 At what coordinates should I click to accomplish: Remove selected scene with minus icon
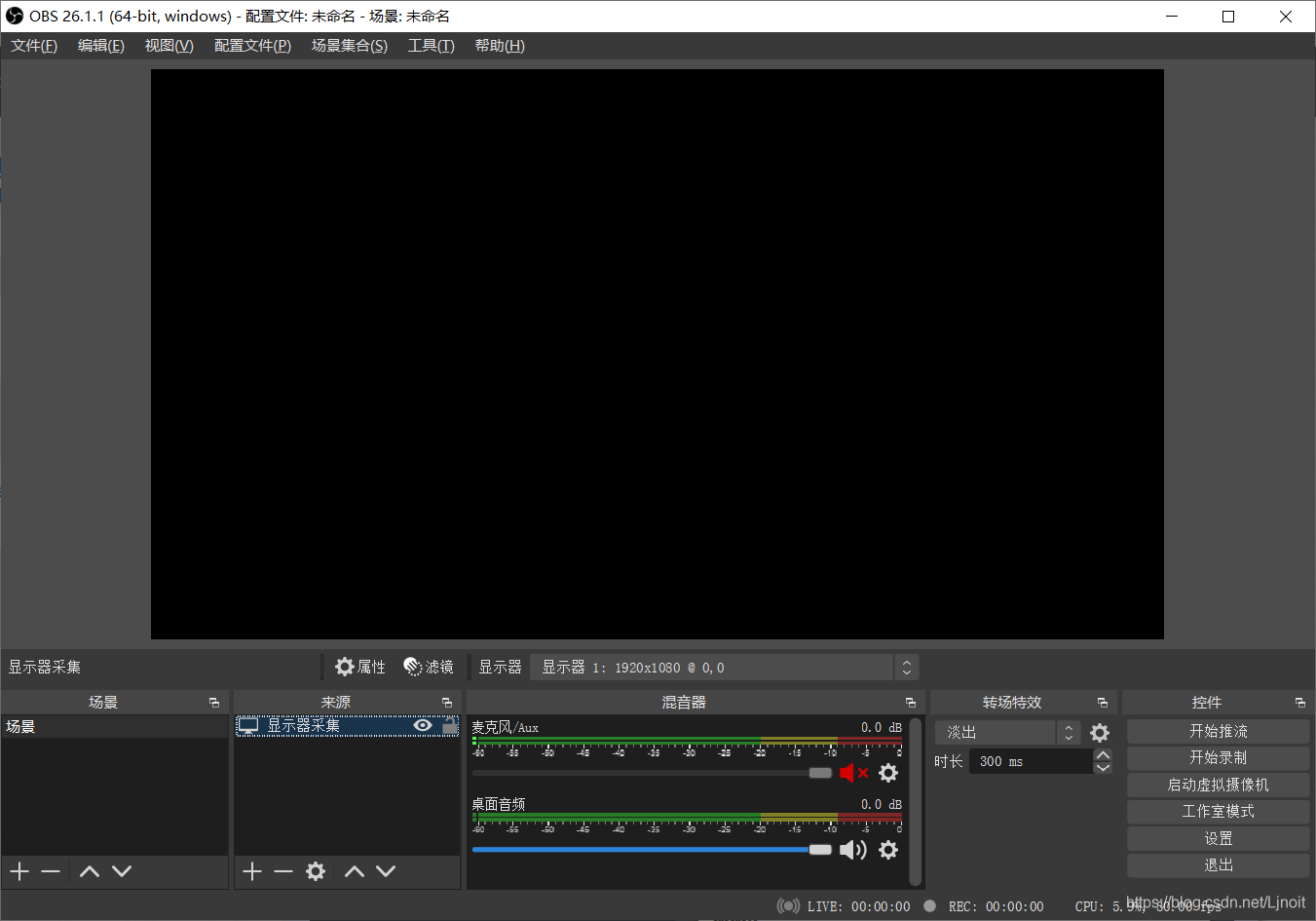pyautogui.click(x=51, y=871)
